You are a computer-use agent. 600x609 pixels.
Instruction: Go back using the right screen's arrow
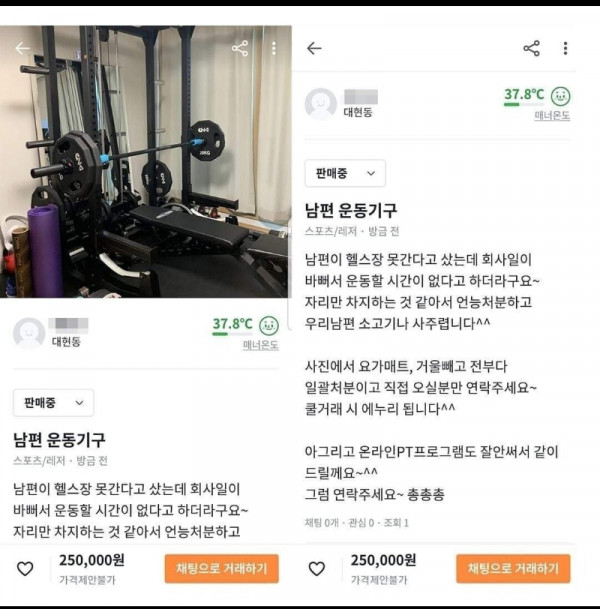(x=315, y=48)
